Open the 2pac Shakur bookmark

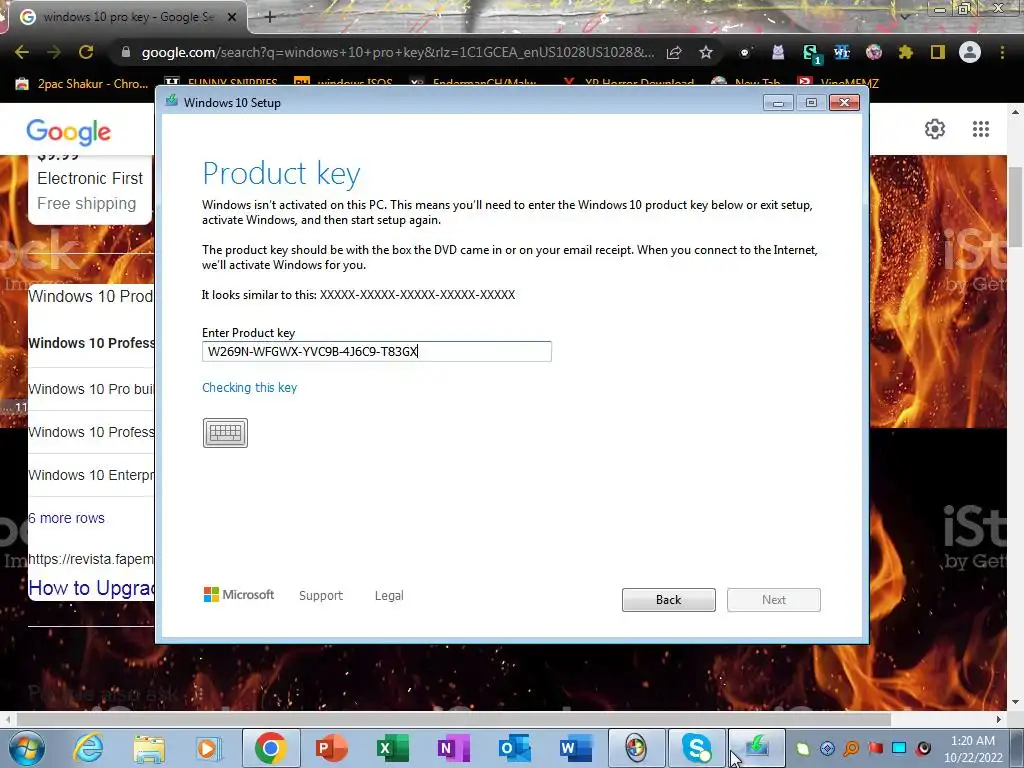tap(82, 84)
